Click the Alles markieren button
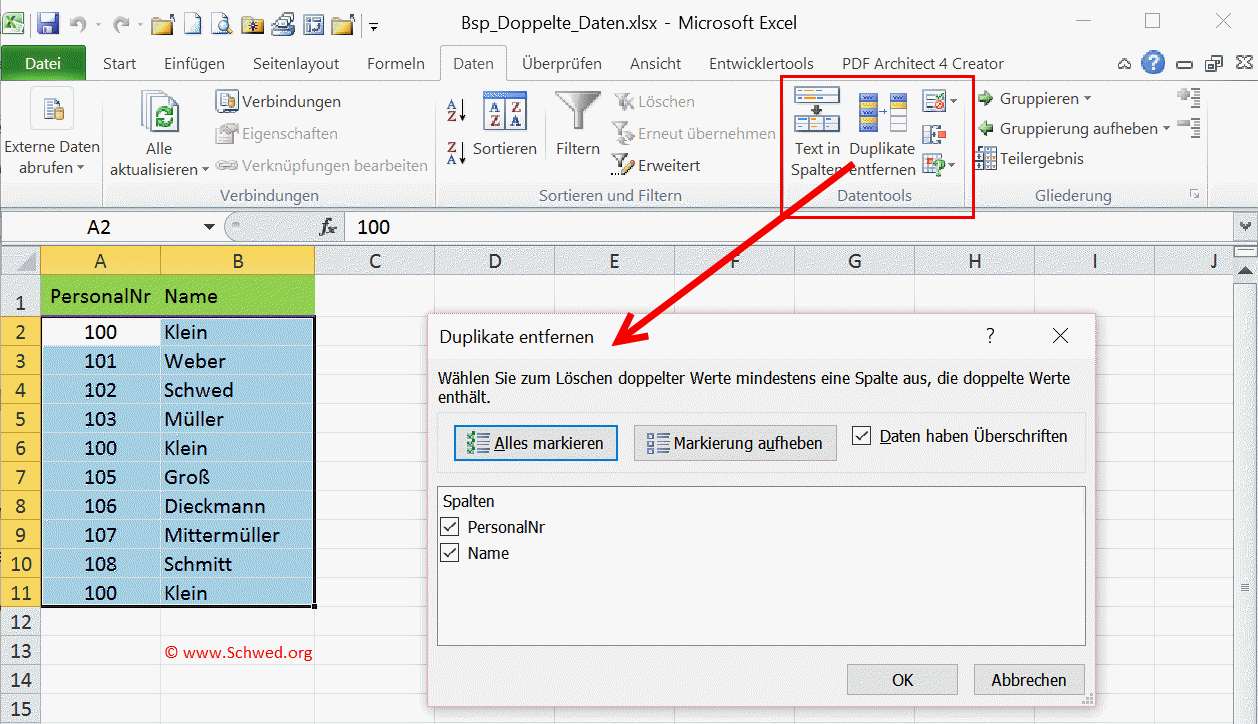The image size is (1258, 724). [x=536, y=443]
